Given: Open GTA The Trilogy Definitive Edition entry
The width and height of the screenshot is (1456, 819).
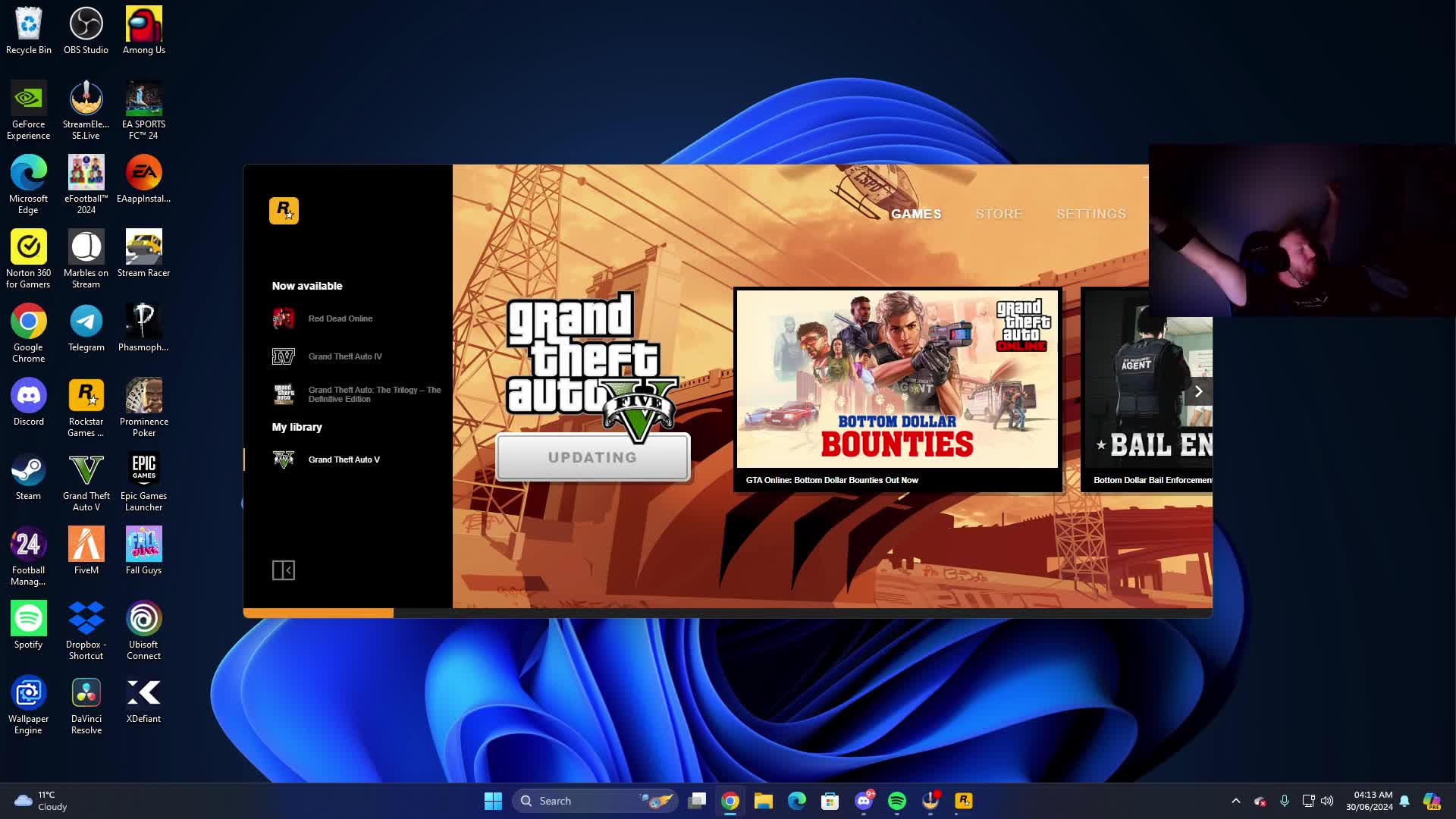Looking at the screenshot, I should [357, 394].
